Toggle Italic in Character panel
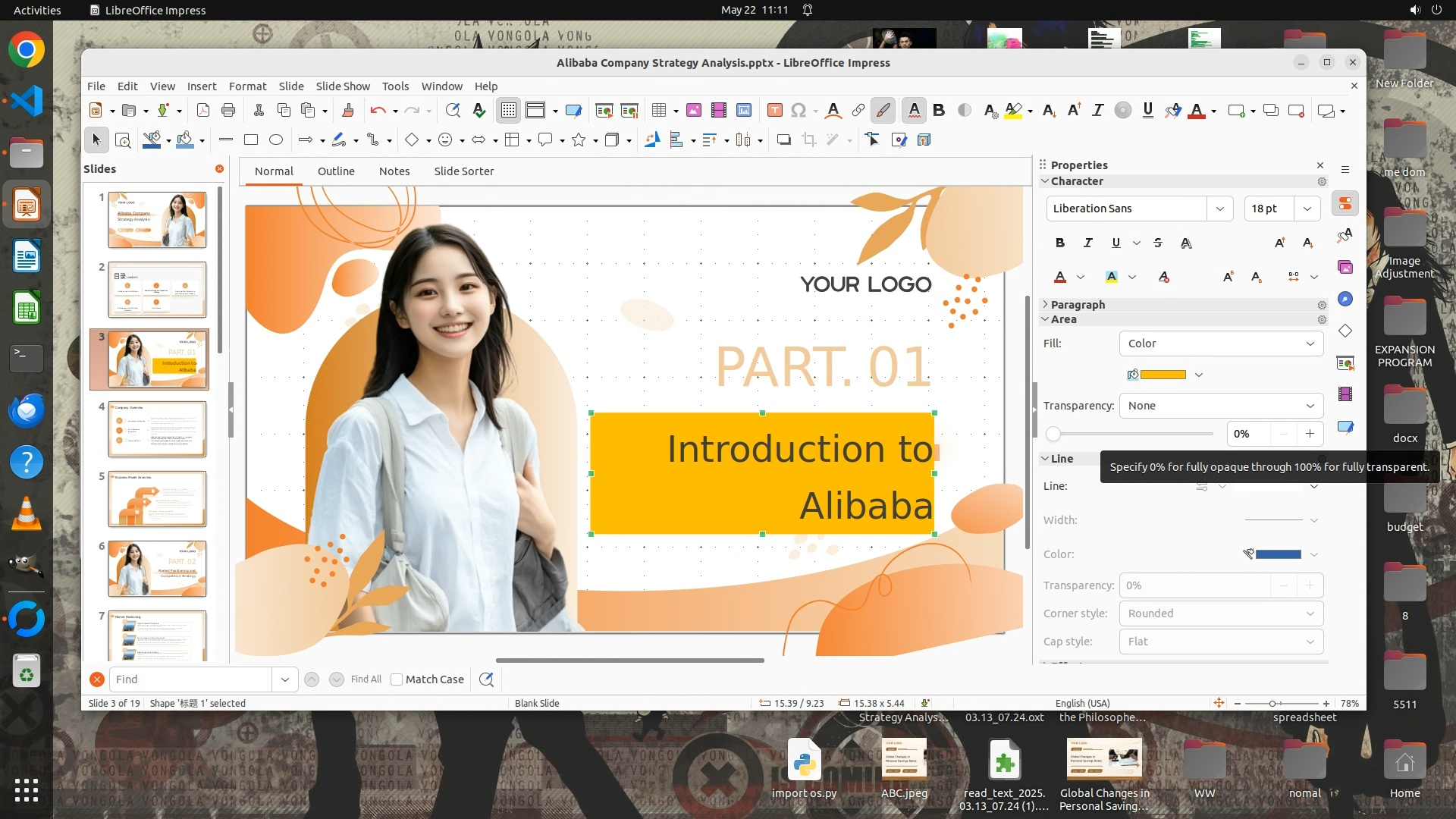1456x819 pixels. 1088,243
